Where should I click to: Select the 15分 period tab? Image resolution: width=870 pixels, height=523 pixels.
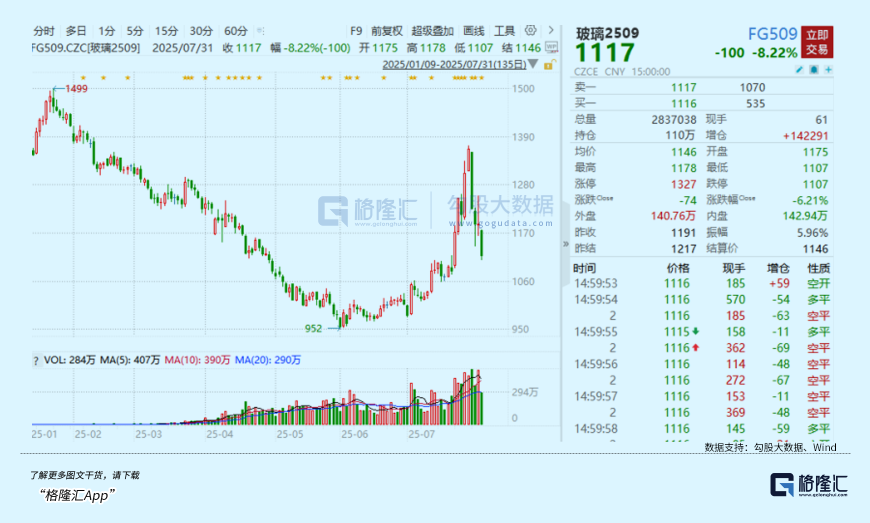coord(166,31)
